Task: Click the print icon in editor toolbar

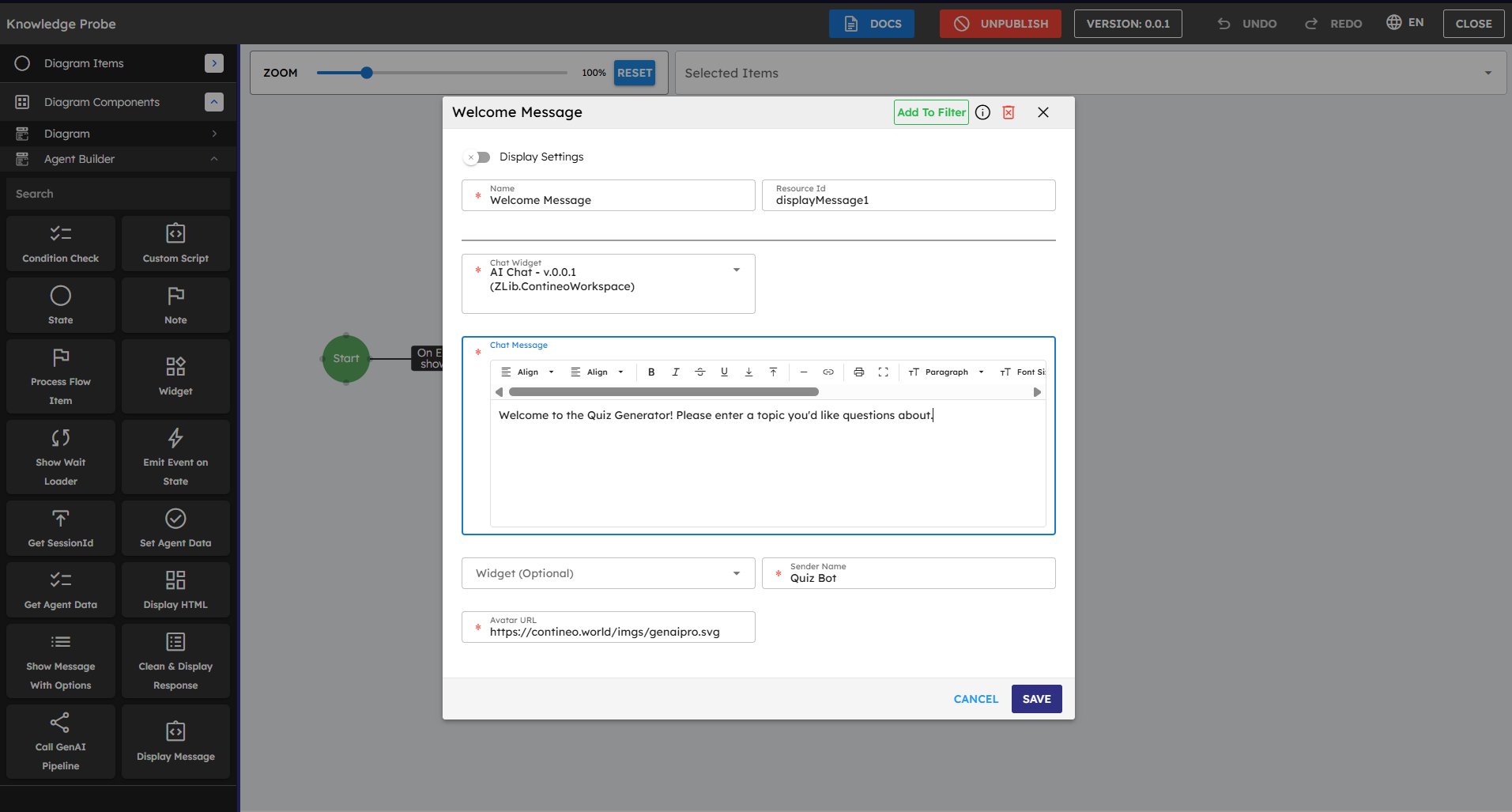Action: coord(859,372)
